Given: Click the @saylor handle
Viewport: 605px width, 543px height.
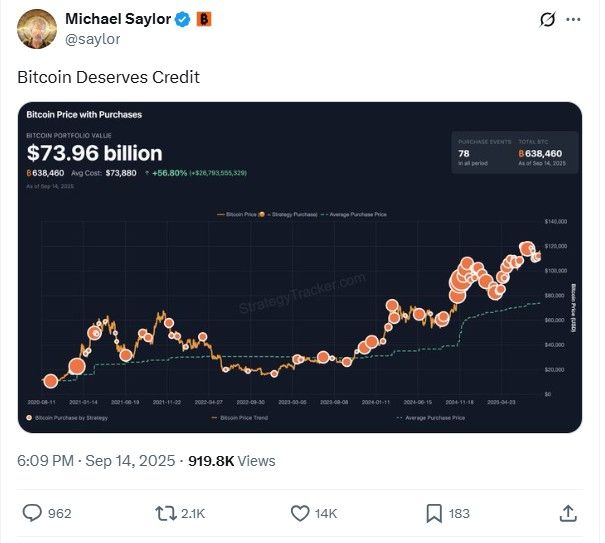Looking at the screenshot, I should (93, 39).
